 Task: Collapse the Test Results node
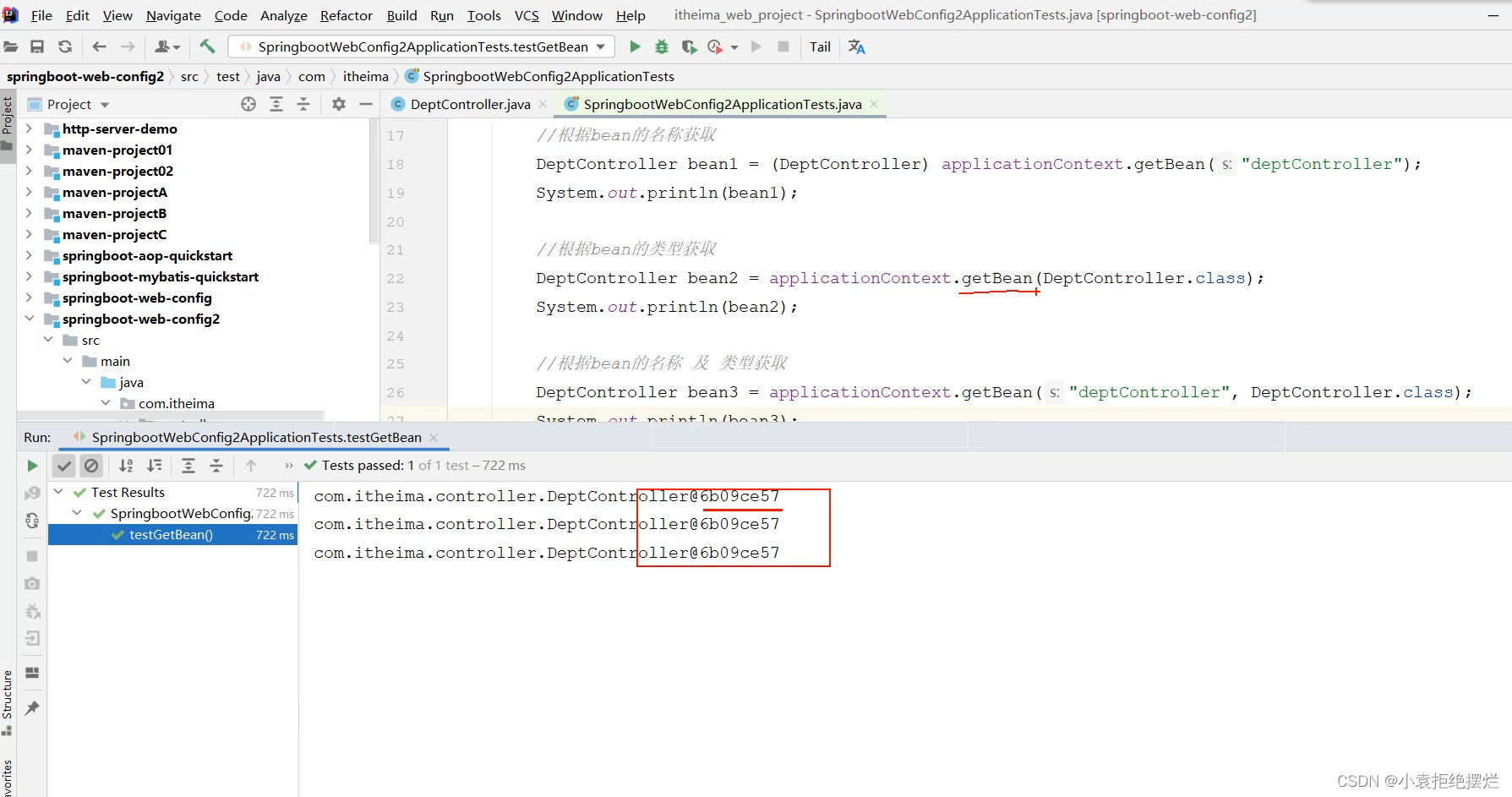pos(58,492)
